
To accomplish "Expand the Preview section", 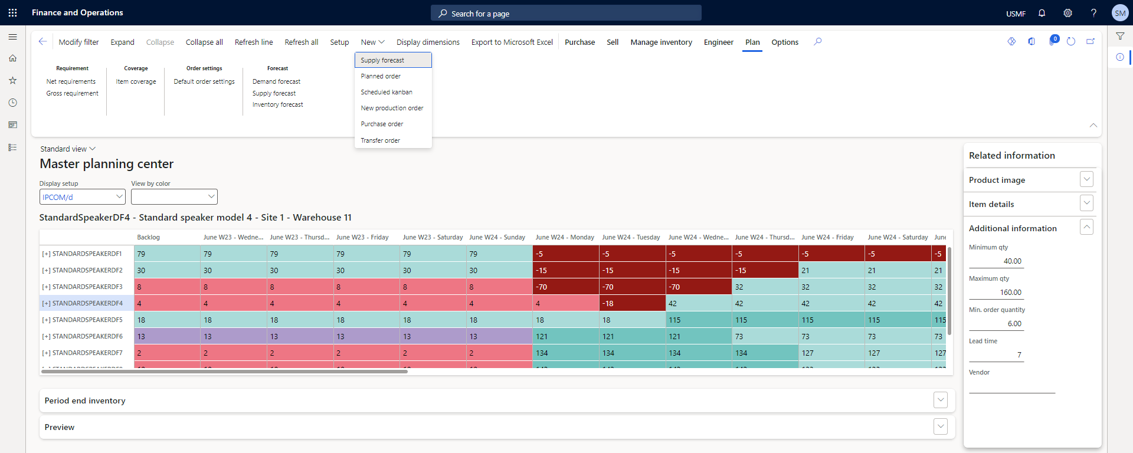I will (940, 427).
